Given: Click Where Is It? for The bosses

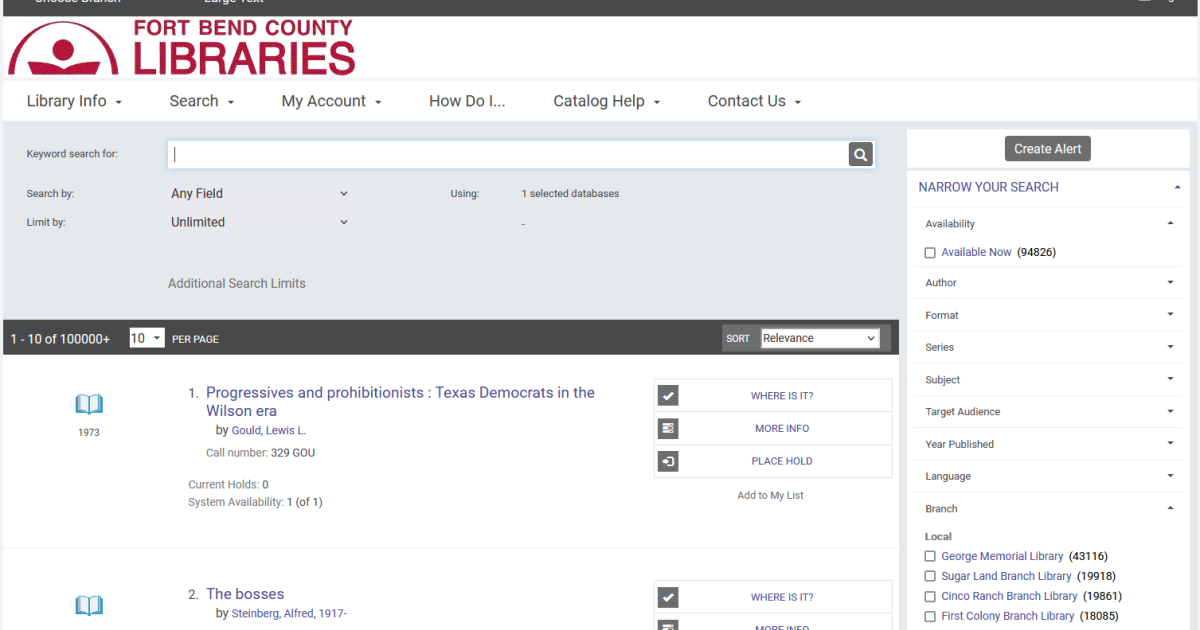Looking at the screenshot, I should coord(782,597).
